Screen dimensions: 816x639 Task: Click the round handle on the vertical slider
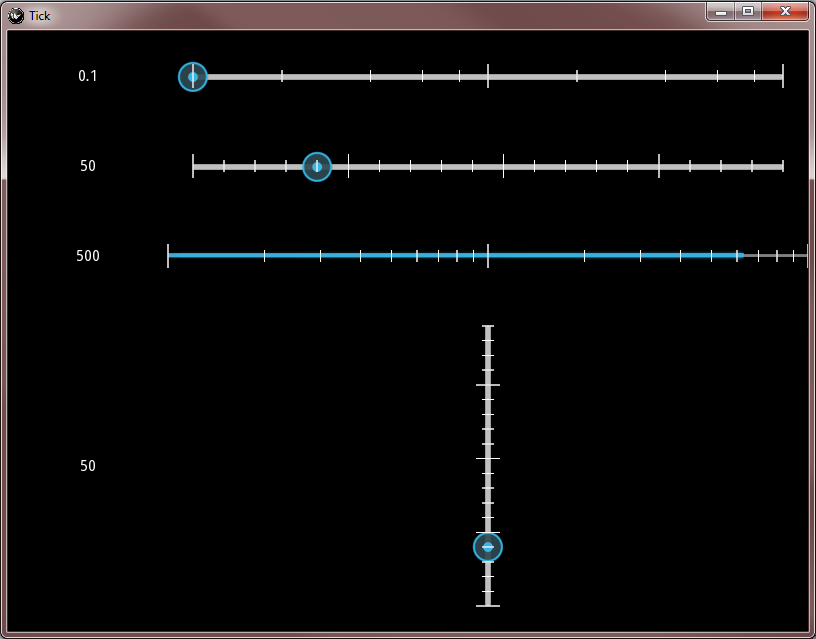pyautogui.click(x=488, y=547)
